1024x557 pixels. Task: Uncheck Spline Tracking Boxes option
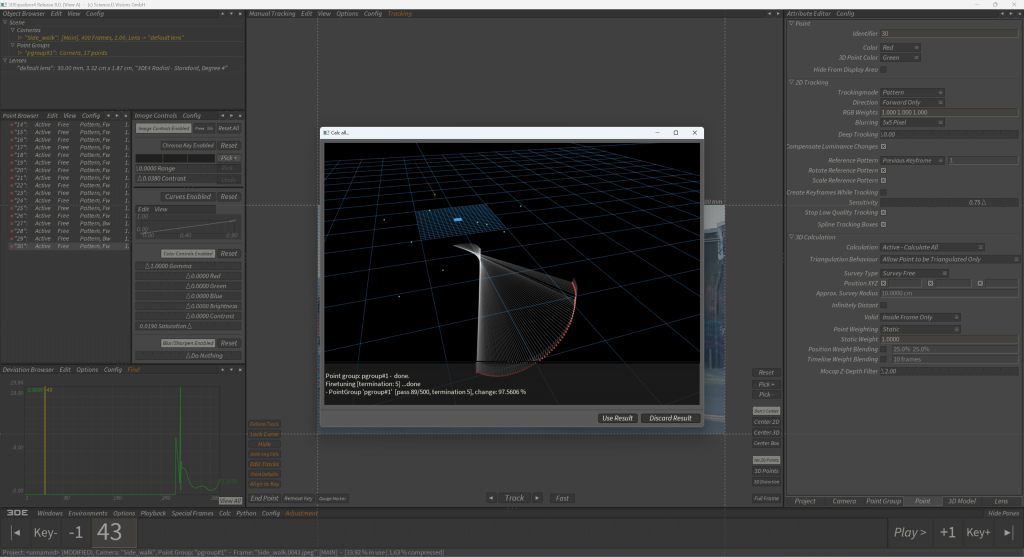(x=883, y=223)
